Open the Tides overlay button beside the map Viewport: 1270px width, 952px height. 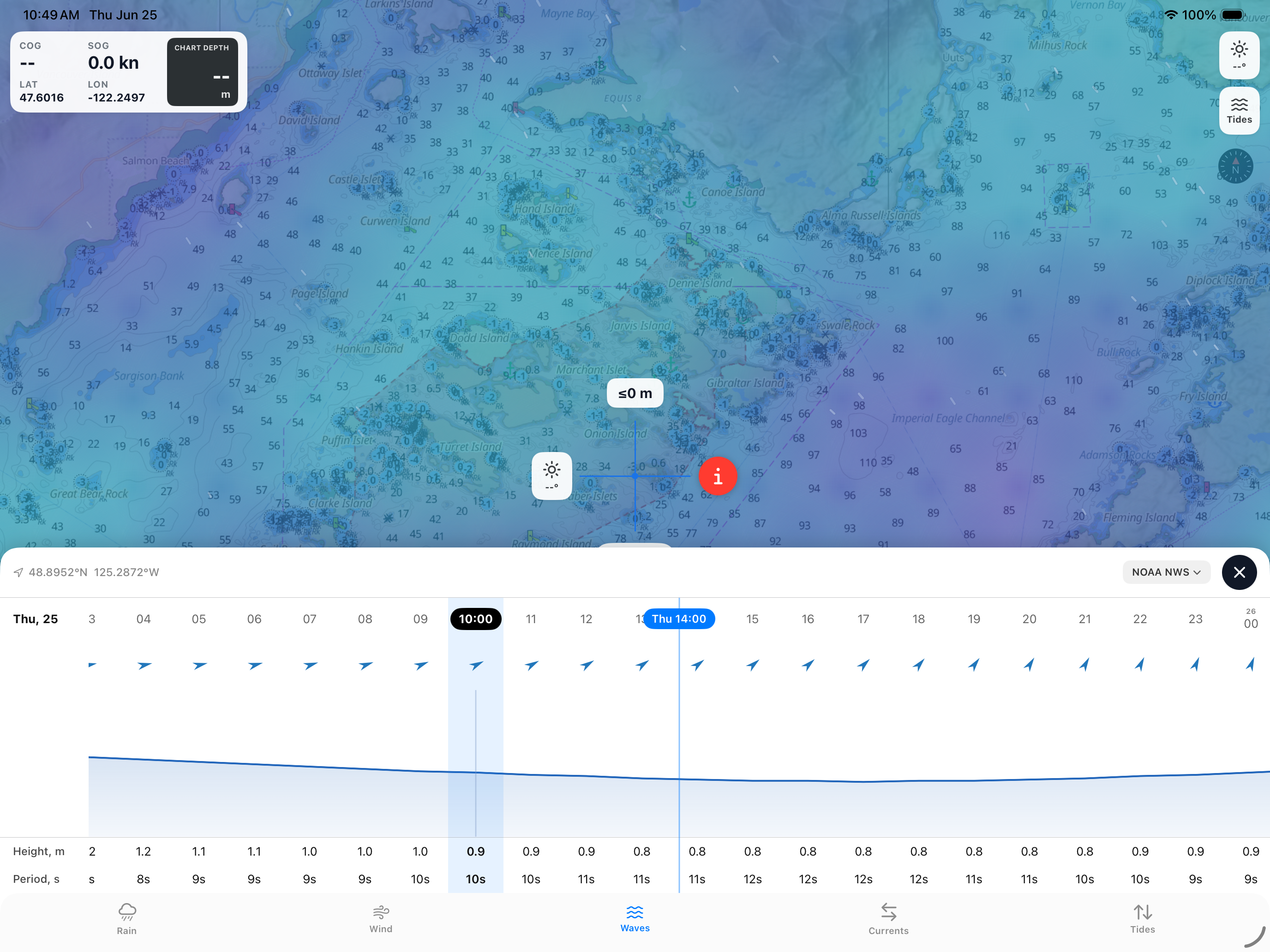click(1239, 111)
